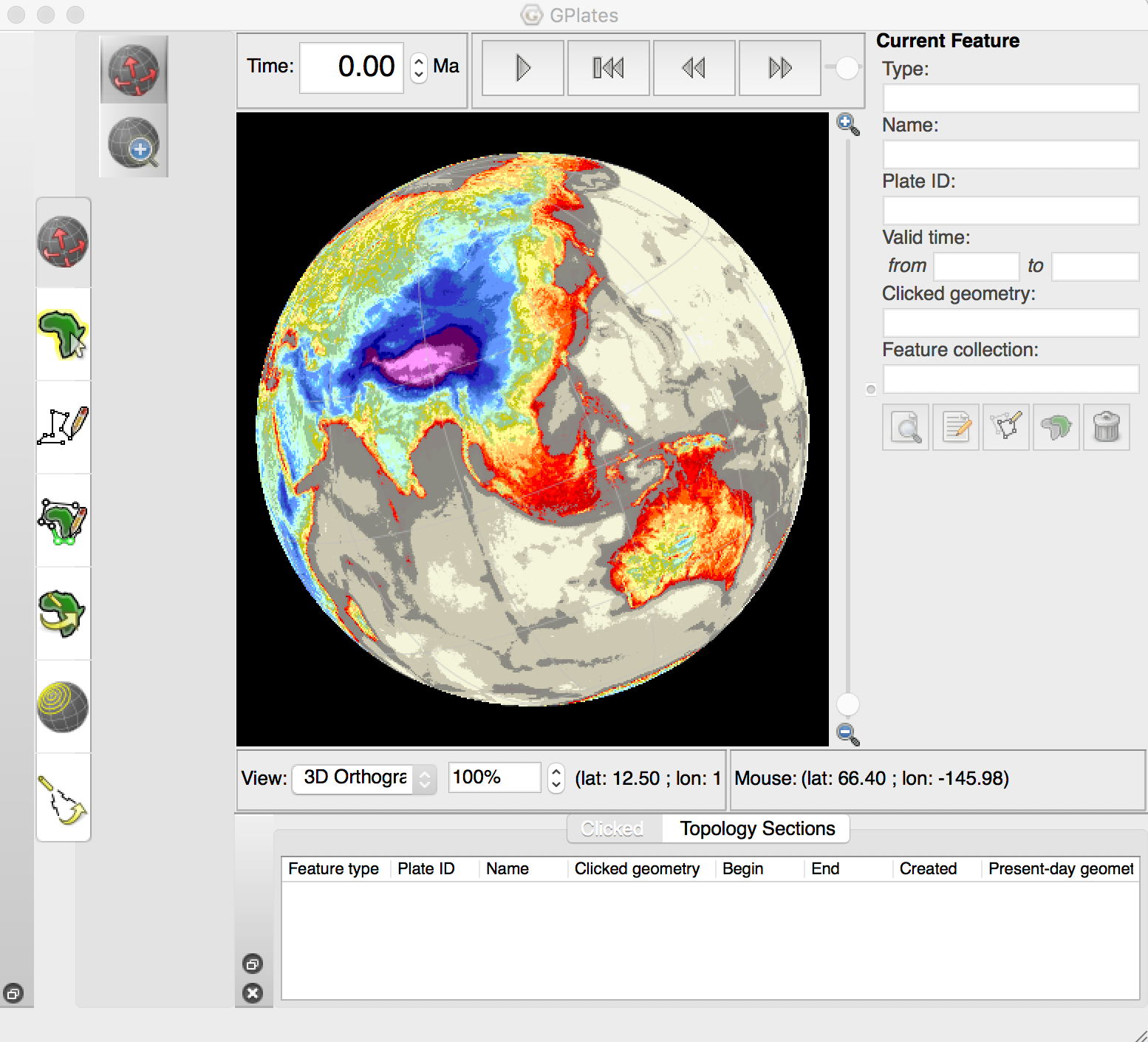This screenshot has height=1042, width=1148.
Task: Click the vertical zoom slider handle
Action: 847,705
